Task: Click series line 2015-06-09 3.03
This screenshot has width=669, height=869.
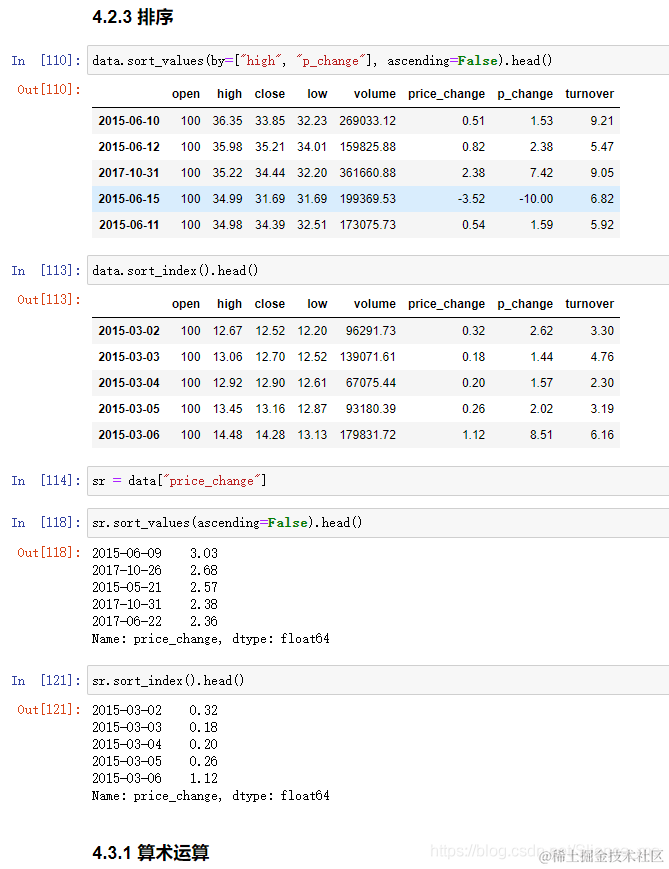Action: click(x=155, y=553)
